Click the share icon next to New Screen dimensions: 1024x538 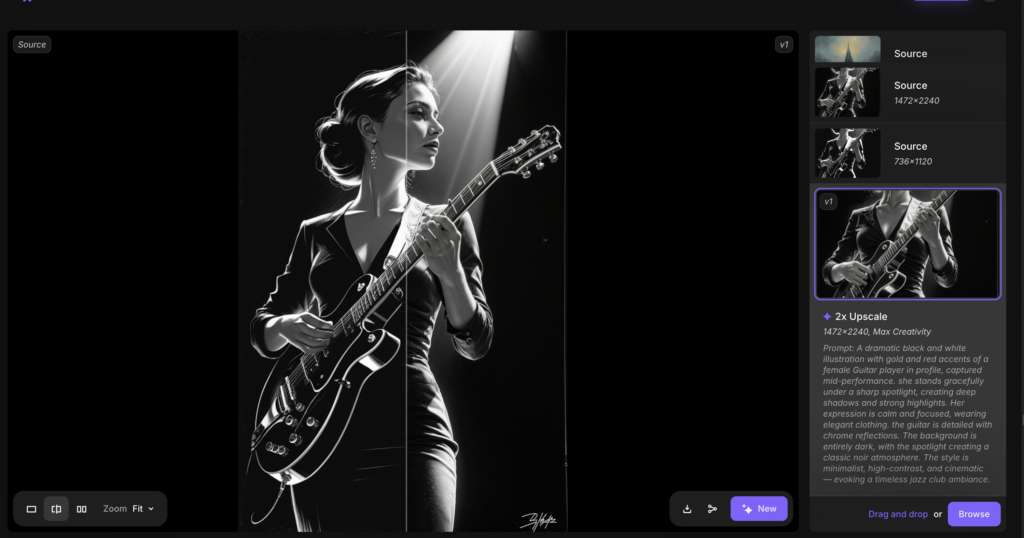pyautogui.click(x=712, y=509)
